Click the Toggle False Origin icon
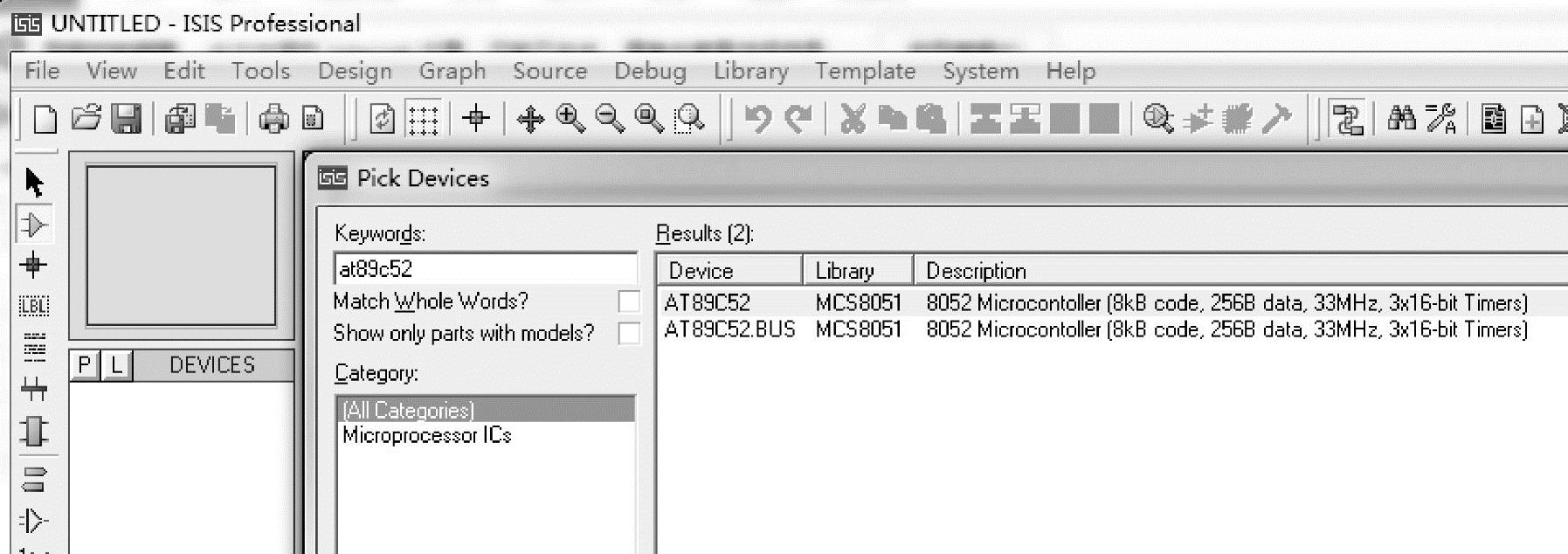The image size is (1568, 554). click(x=476, y=118)
